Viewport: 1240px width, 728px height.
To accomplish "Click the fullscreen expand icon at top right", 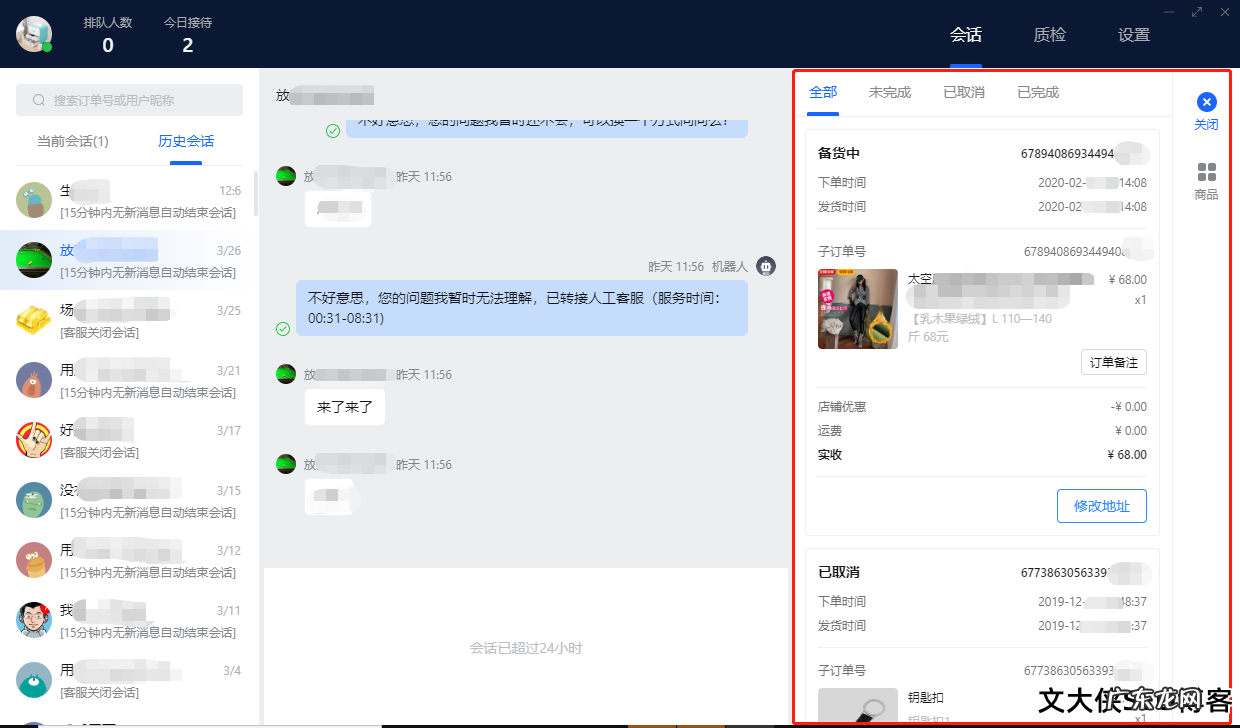I will coord(1196,12).
